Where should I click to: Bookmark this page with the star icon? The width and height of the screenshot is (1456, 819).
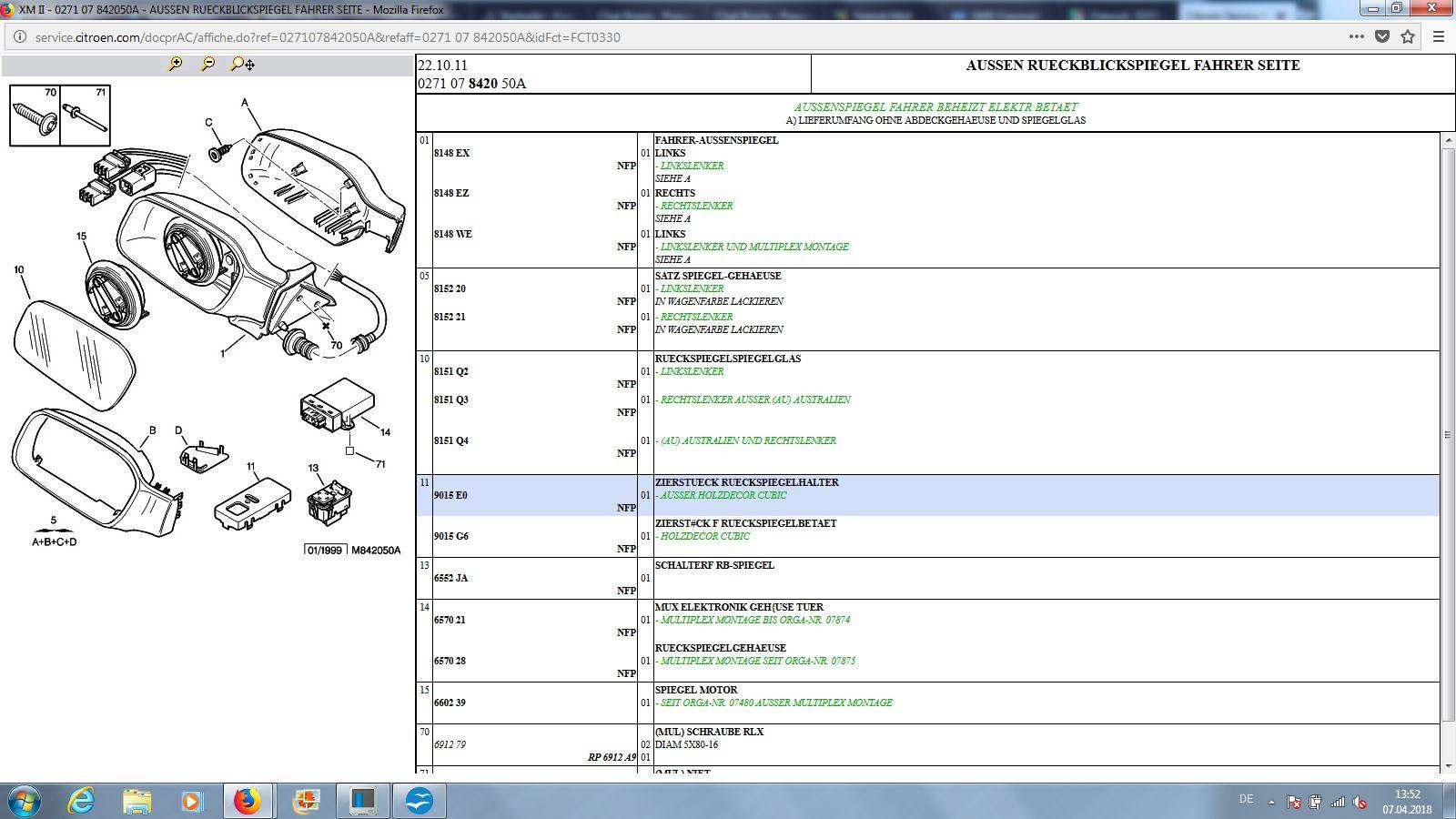click(x=1408, y=37)
